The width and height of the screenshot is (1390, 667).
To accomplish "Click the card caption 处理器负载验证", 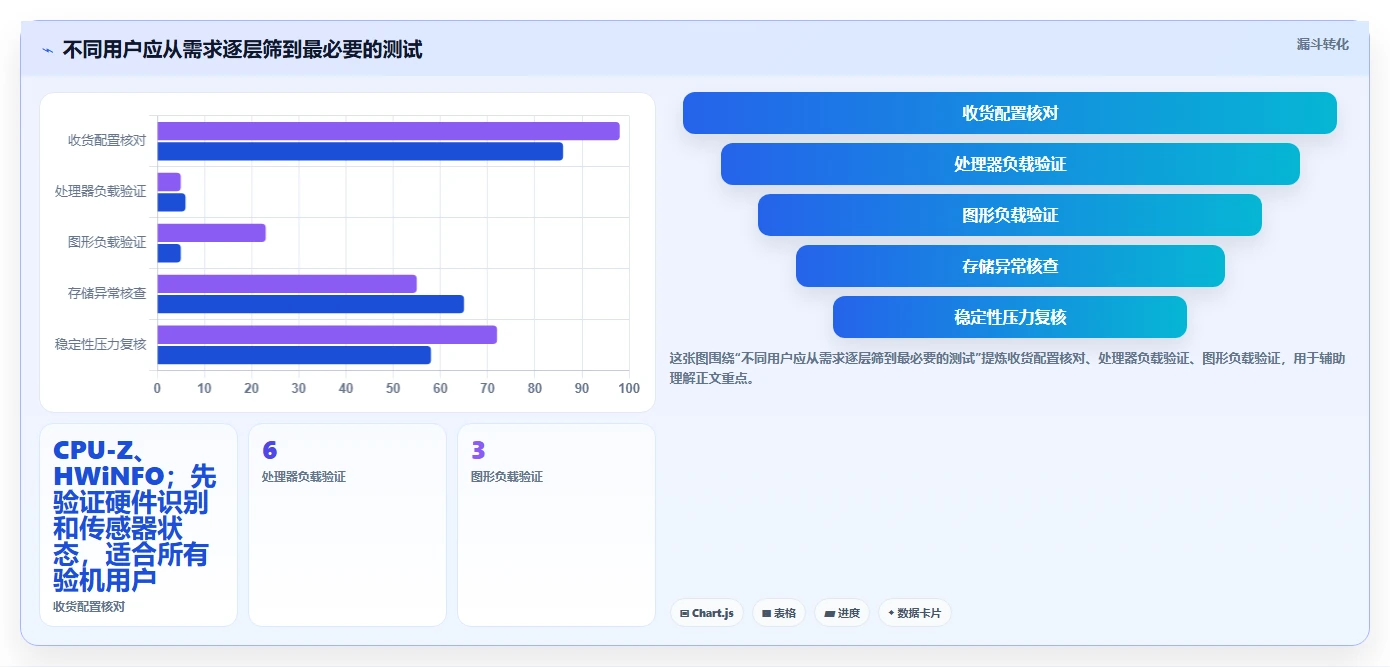I will [304, 477].
